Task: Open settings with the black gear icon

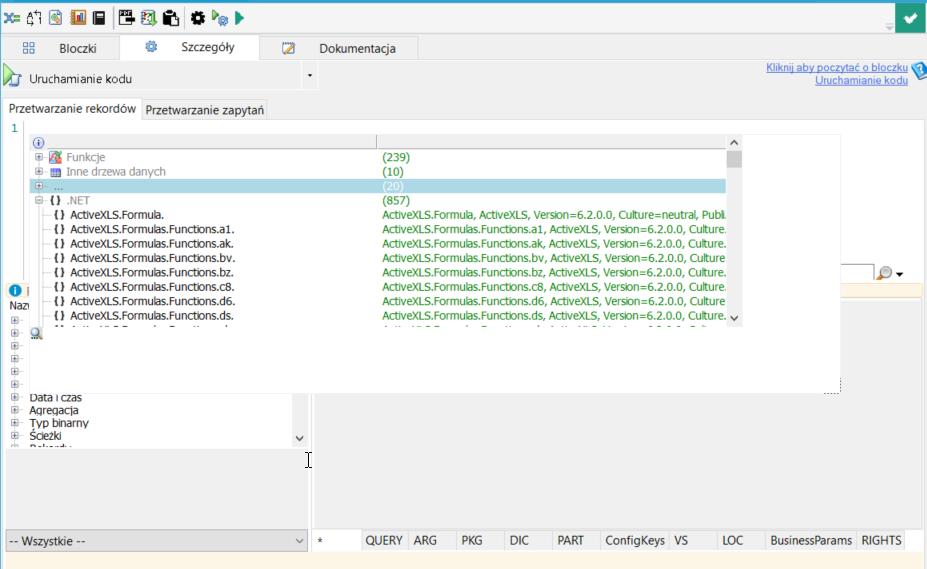Action: (x=197, y=18)
